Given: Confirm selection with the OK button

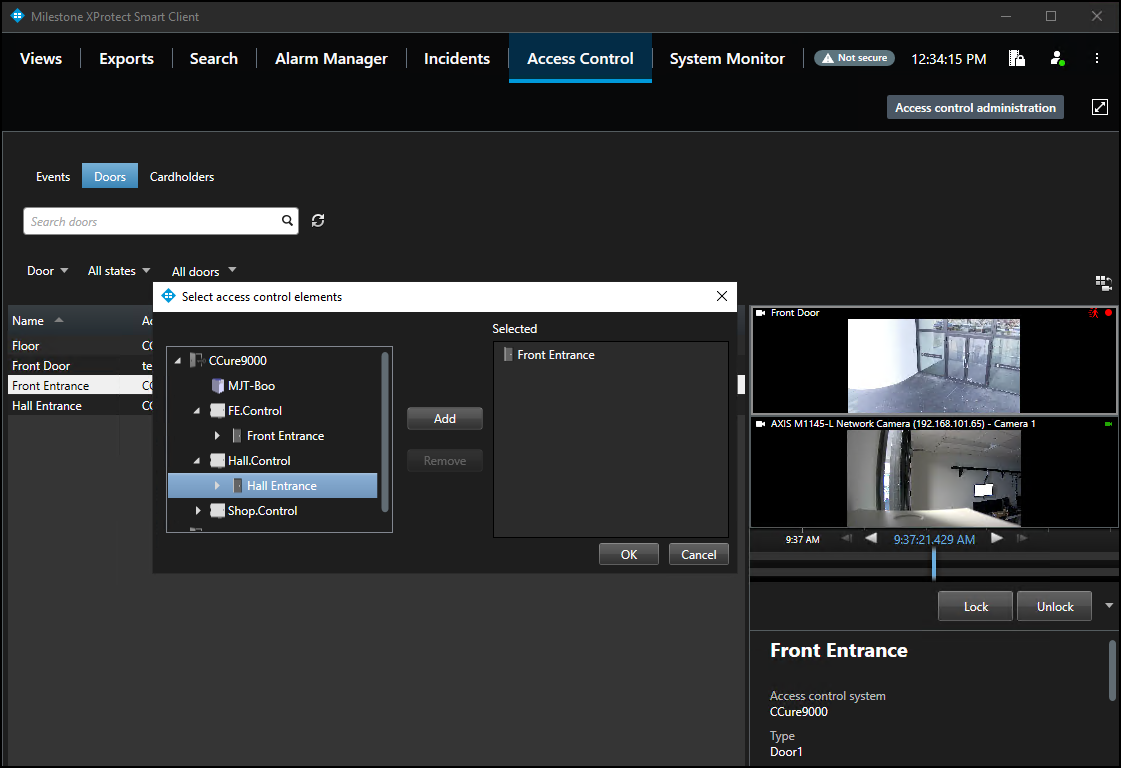Looking at the screenshot, I should (628, 554).
